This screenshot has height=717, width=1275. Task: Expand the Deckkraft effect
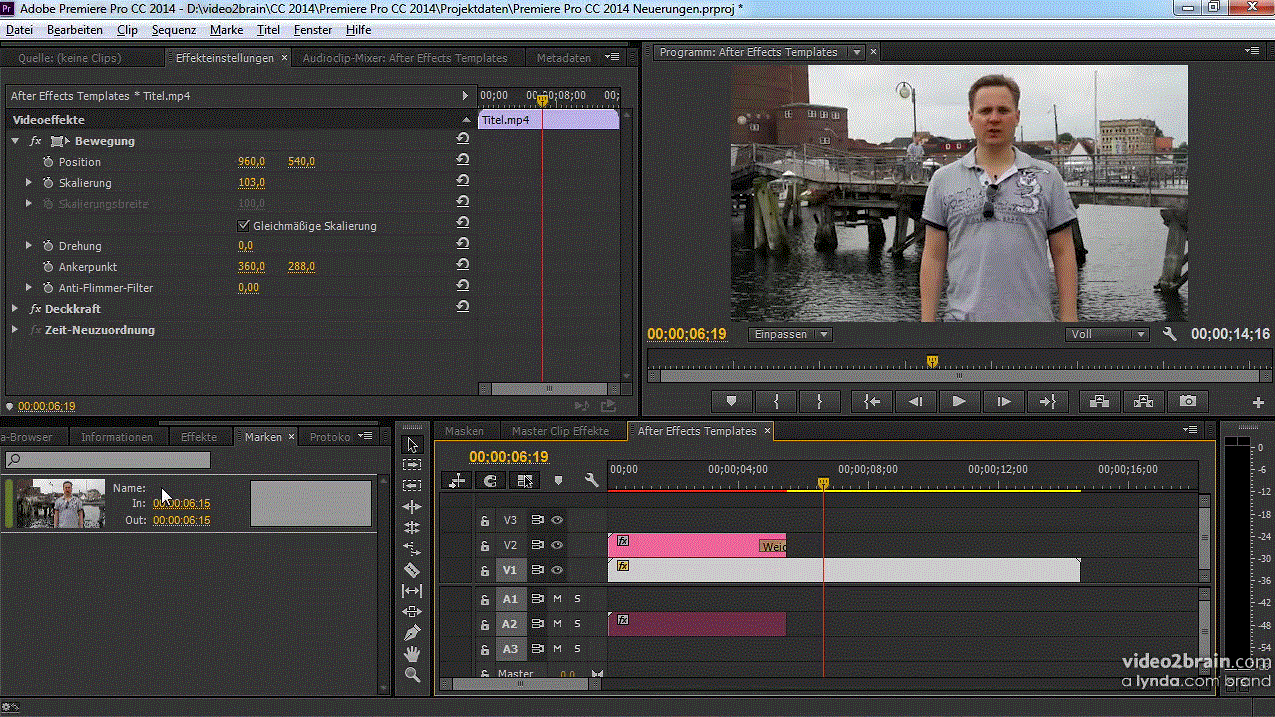click(x=15, y=308)
